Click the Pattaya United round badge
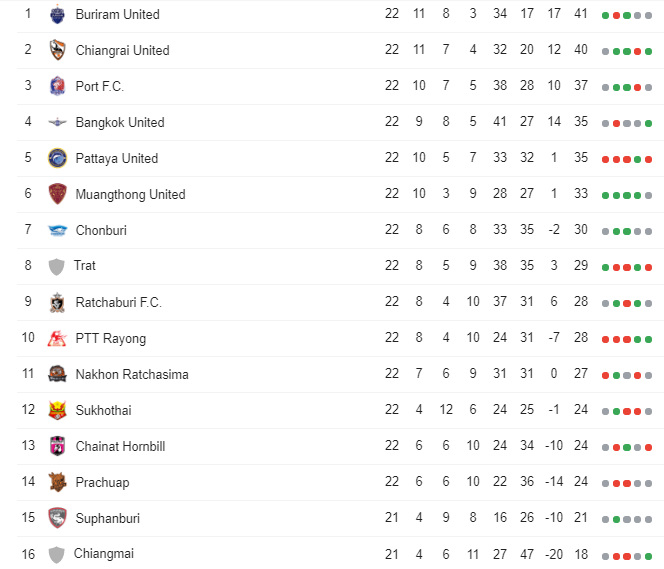This screenshot has height=569, width=664. (57, 158)
